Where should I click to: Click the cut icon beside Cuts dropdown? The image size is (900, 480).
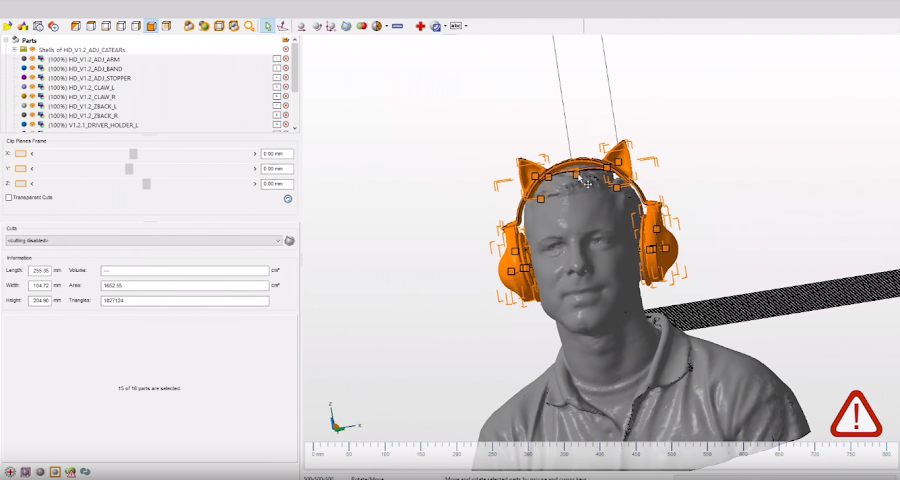tap(290, 241)
